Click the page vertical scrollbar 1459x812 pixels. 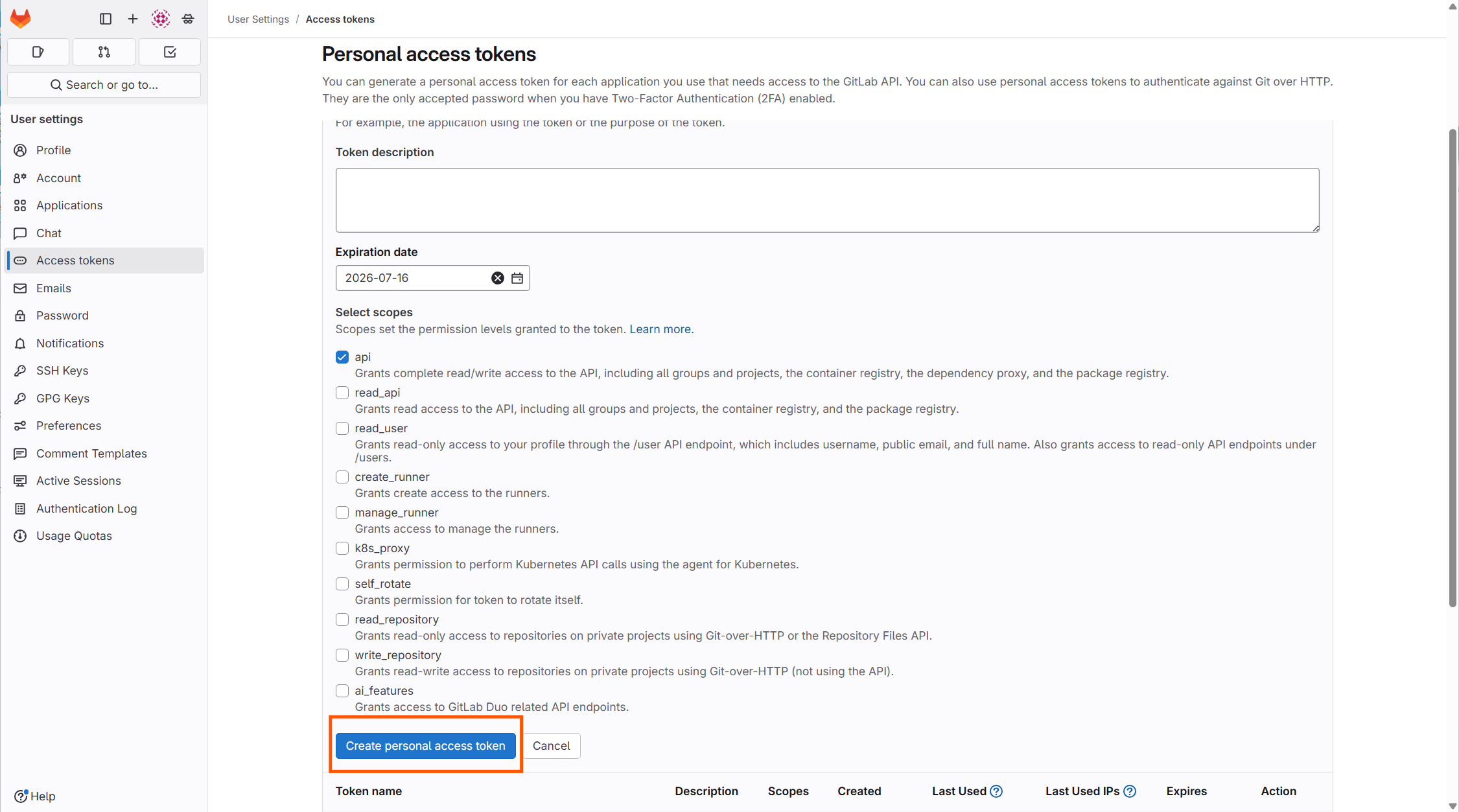pyautogui.click(x=1453, y=369)
